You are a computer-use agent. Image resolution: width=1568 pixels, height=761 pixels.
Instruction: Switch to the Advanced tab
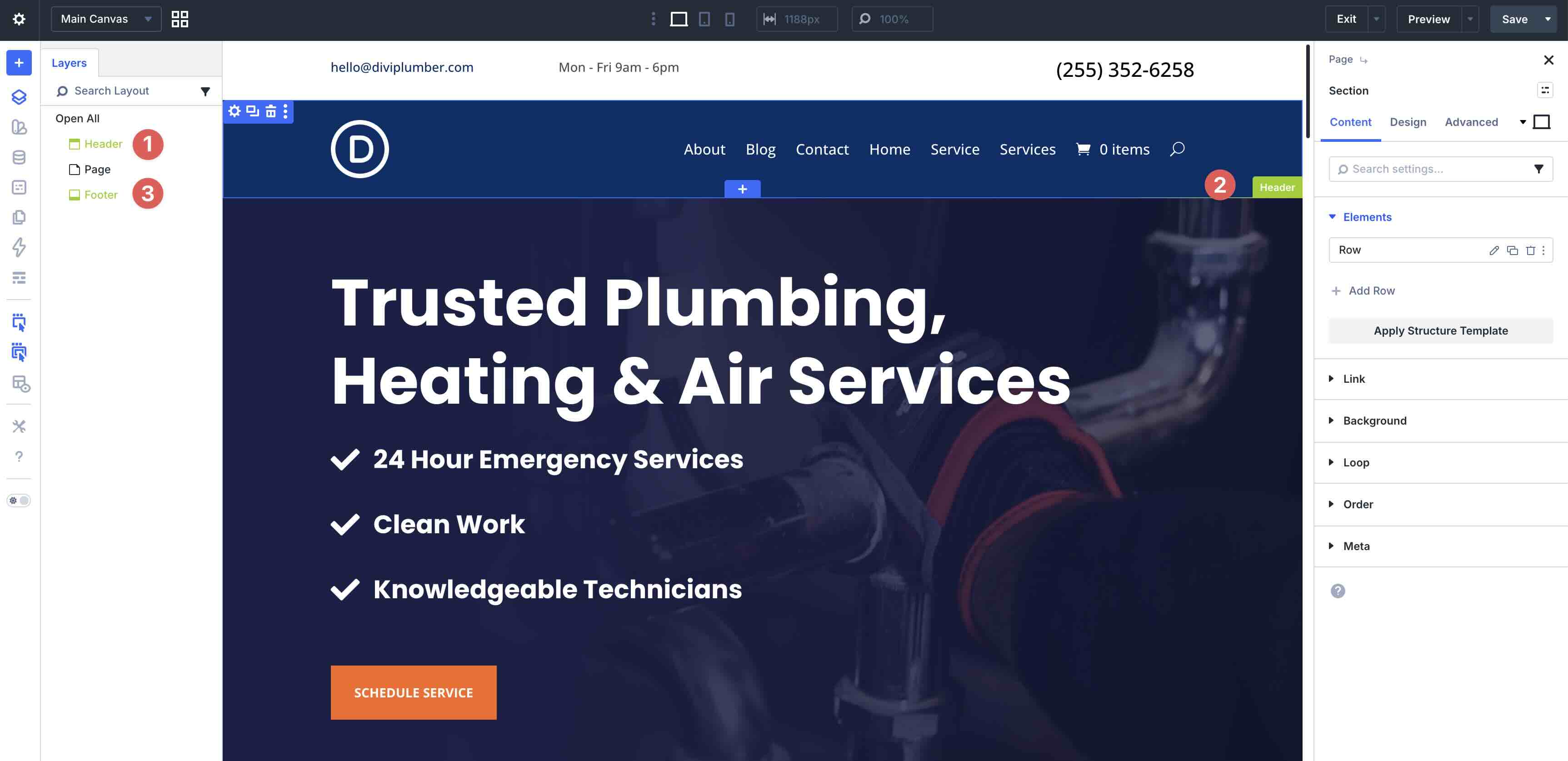pyautogui.click(x=1471, y=122)
